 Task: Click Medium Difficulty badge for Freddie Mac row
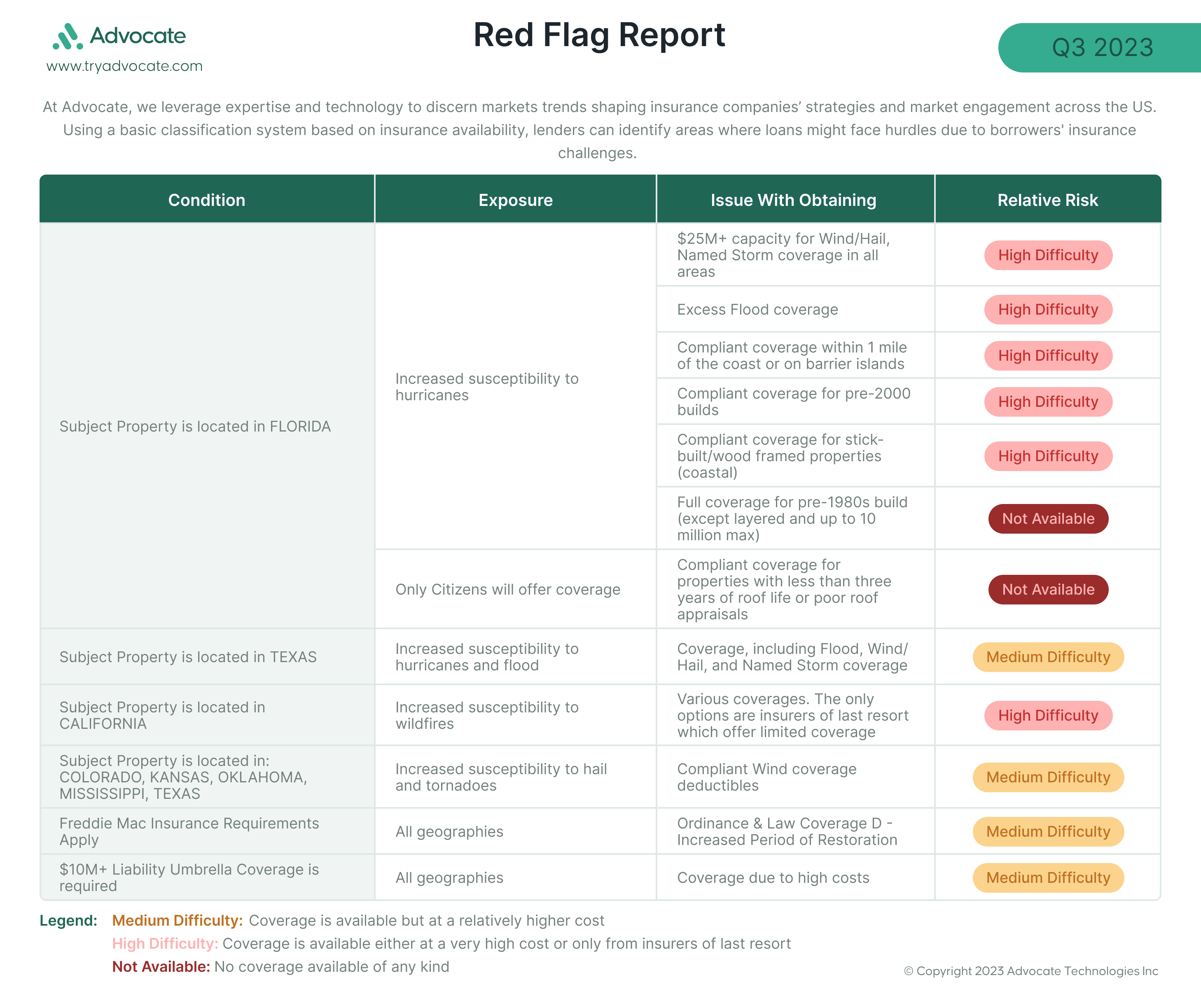pyautogui.click(x=1048, y=831)
